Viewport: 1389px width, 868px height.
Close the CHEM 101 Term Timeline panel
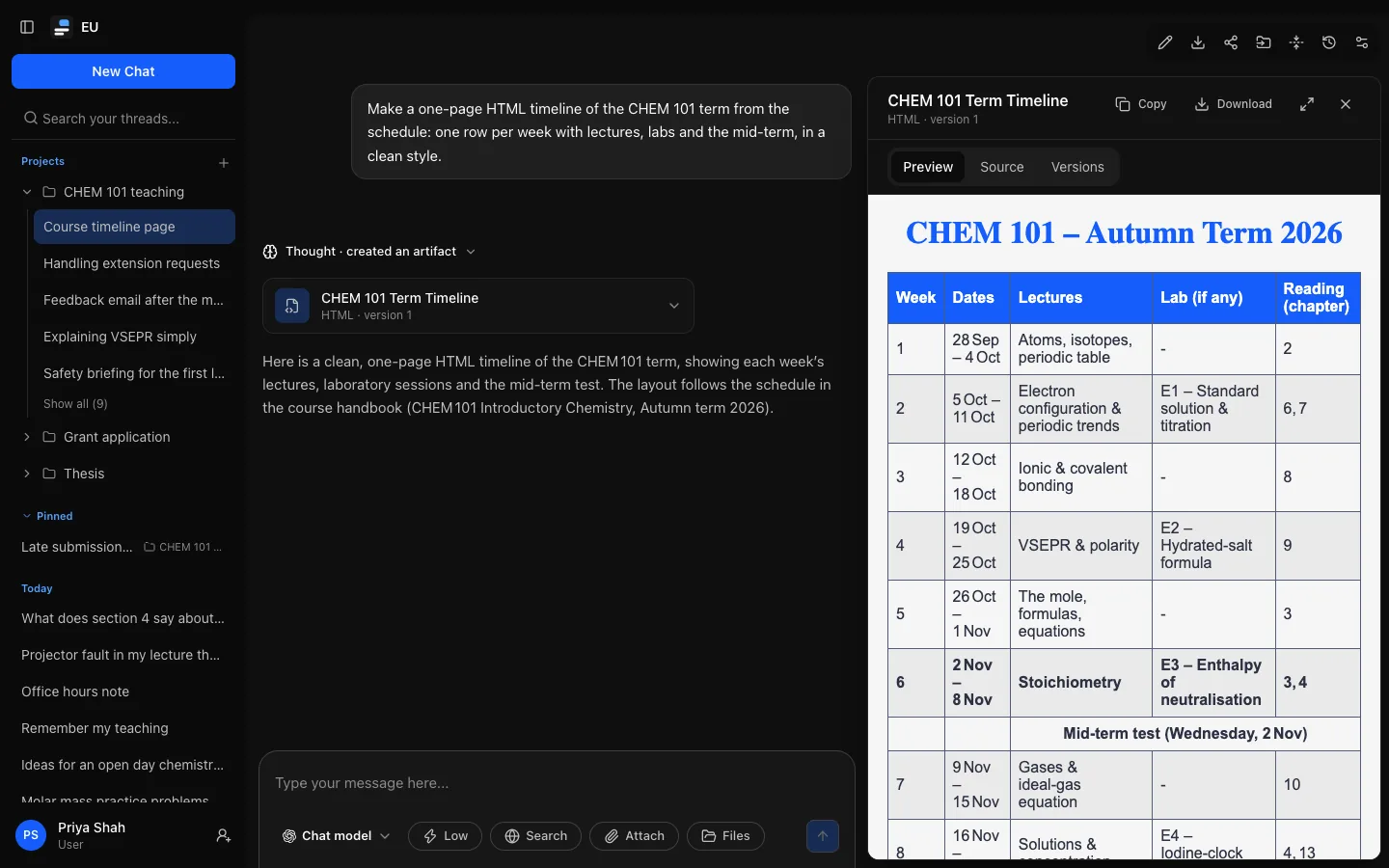1346,104
